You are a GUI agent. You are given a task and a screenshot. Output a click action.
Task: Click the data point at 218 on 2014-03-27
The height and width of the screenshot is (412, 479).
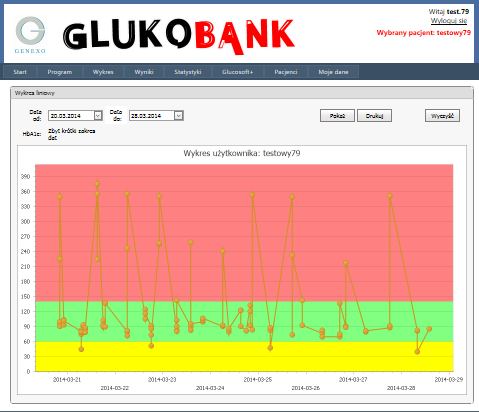tap(346, 263)
